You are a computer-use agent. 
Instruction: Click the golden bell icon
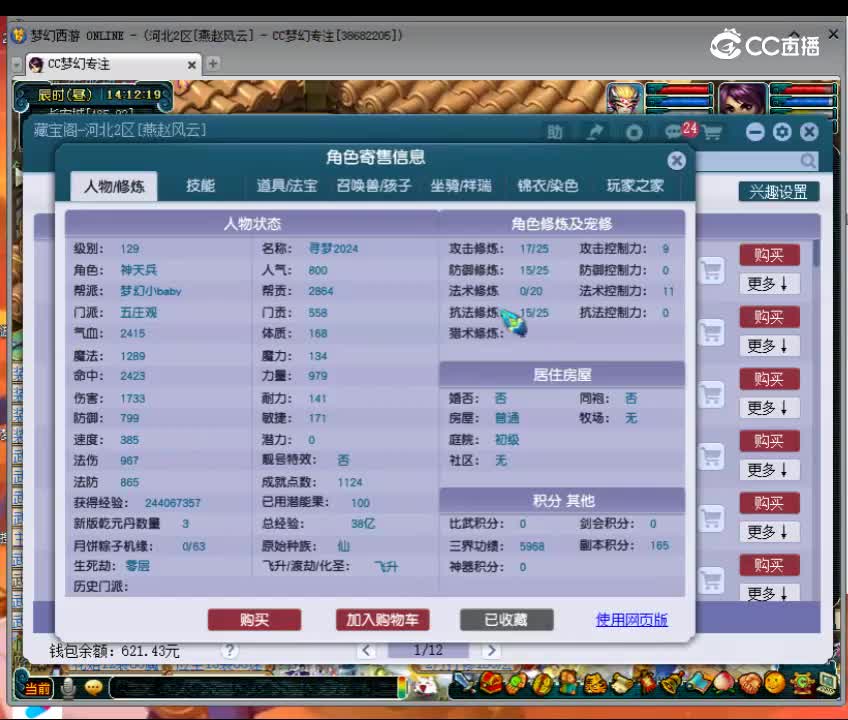671,683
